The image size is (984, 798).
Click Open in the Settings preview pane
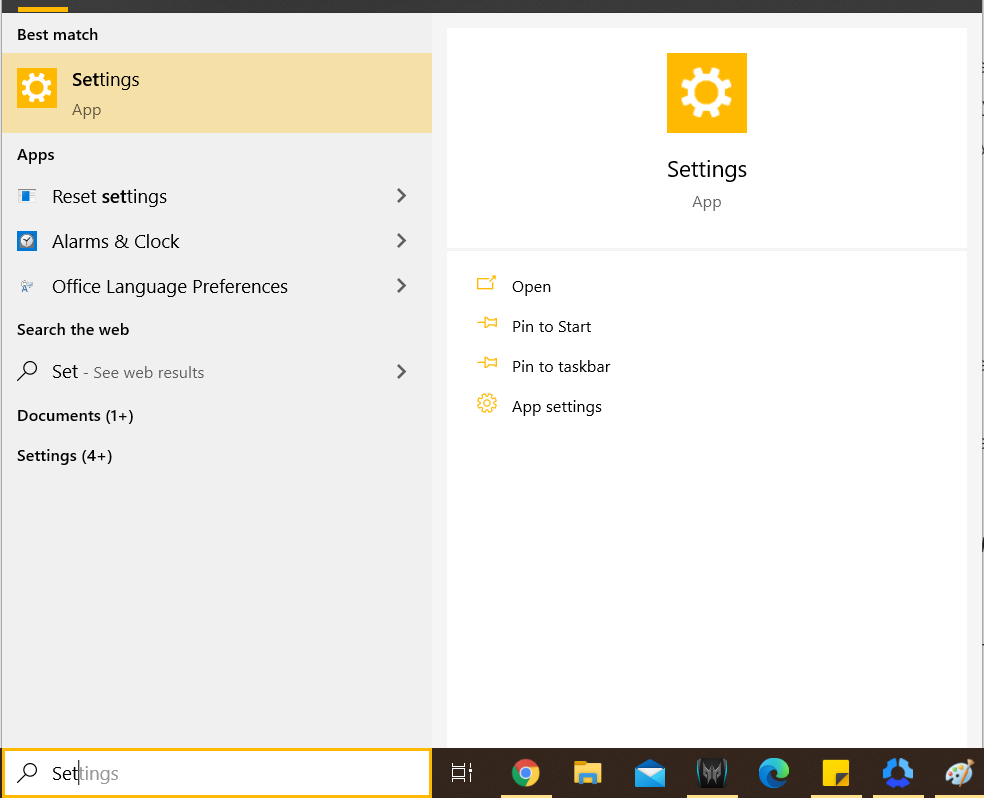click(531, 287)
